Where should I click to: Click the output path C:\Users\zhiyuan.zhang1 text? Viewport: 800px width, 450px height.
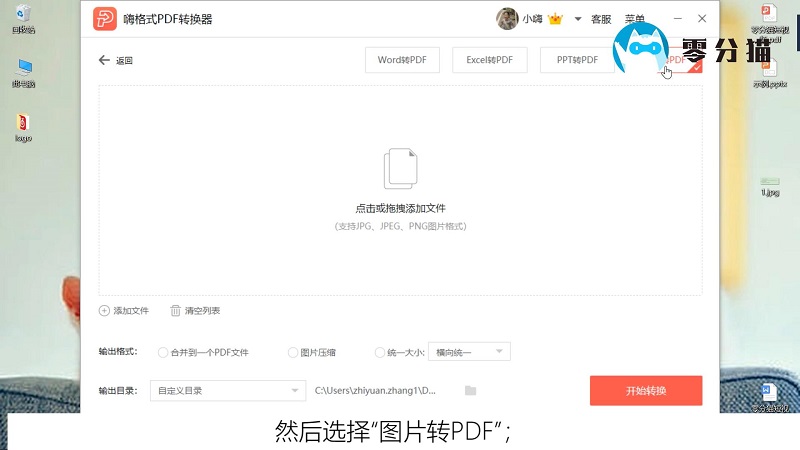pos(375,391)
